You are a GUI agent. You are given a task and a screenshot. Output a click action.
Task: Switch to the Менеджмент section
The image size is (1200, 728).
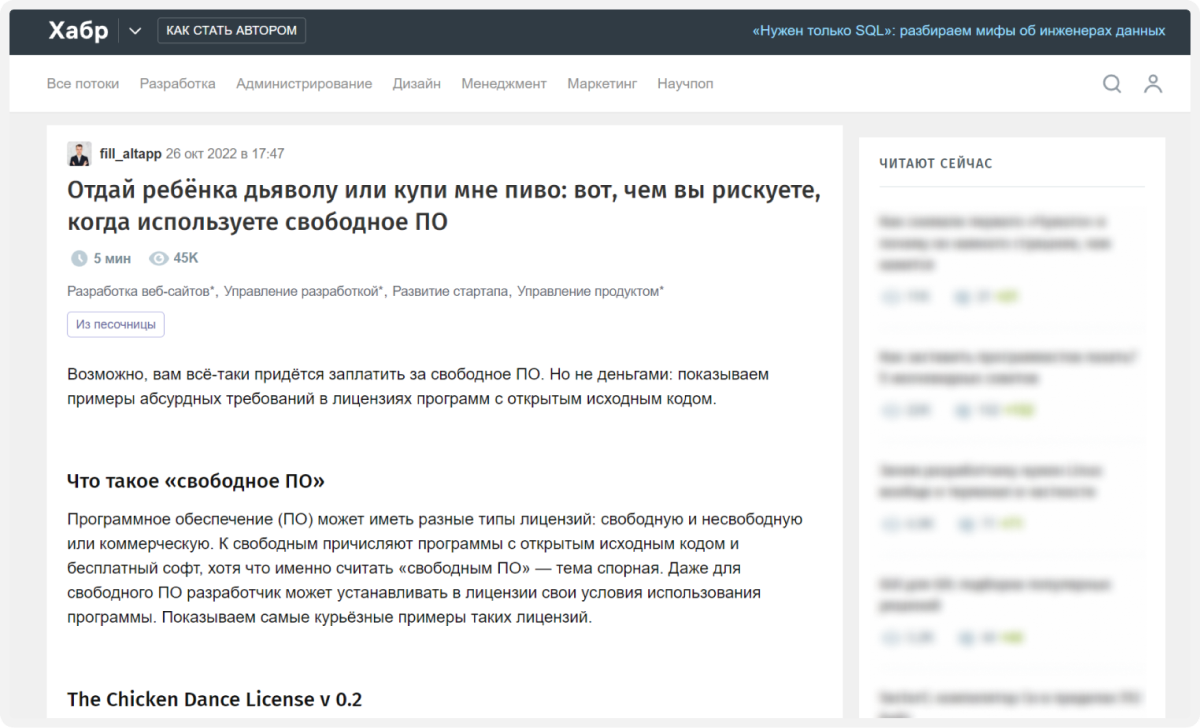(x=504, y=84)
